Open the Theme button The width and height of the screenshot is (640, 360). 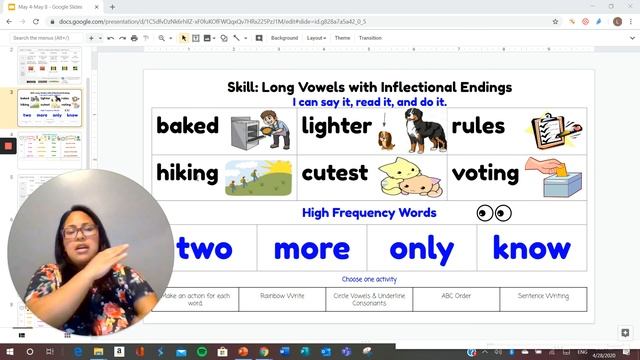coord(342,38)
